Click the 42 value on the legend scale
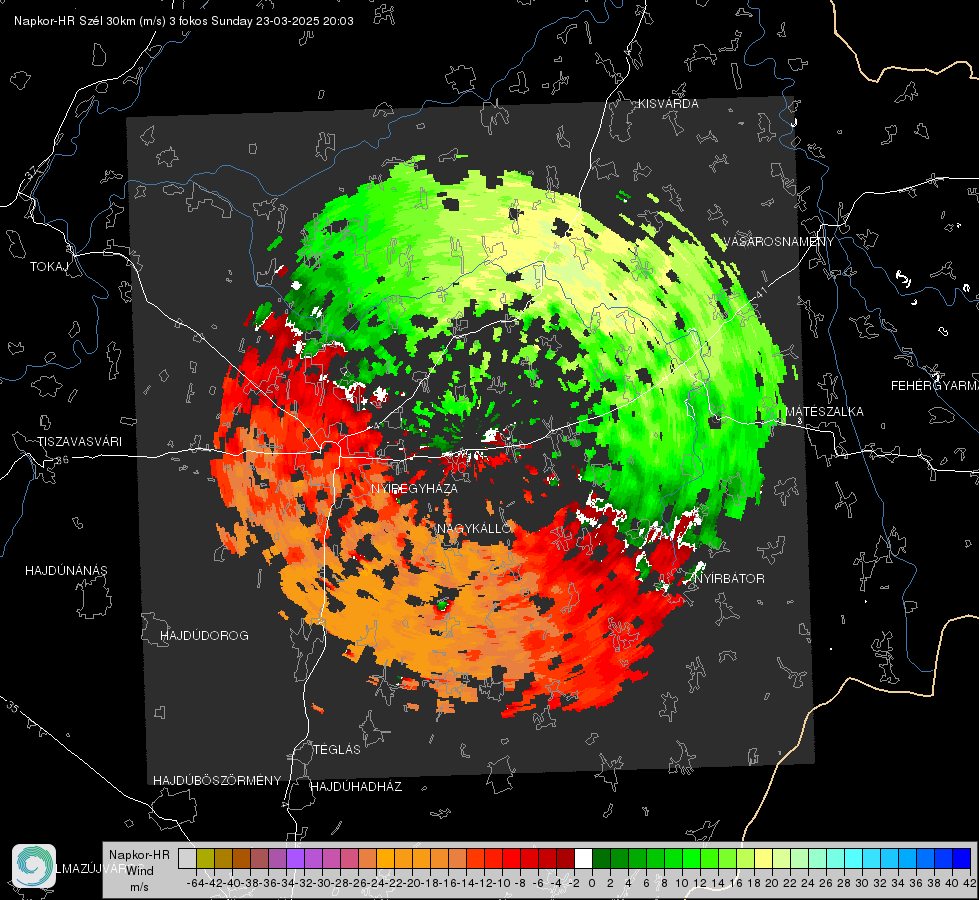Viewport: 979px width, 900px height. click(970, 883)
